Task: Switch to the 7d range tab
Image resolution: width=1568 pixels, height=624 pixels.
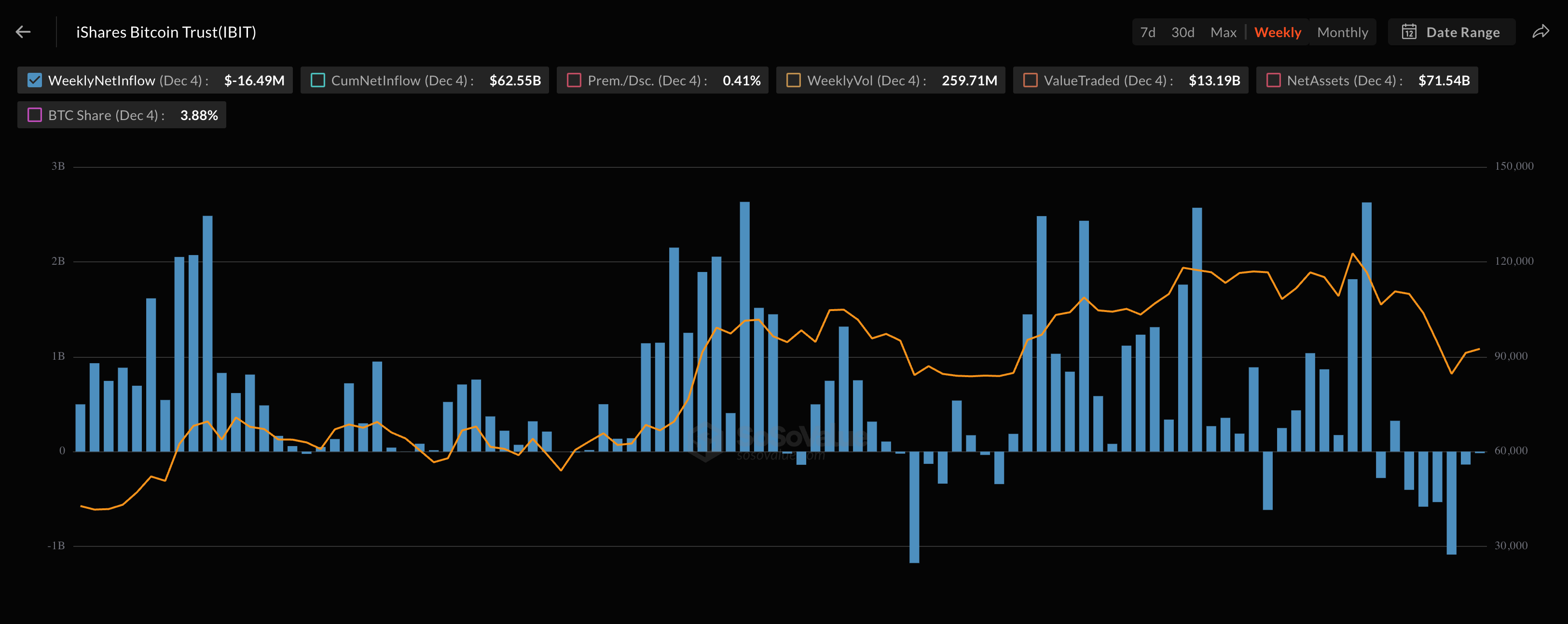Action: click(1147, 32)
